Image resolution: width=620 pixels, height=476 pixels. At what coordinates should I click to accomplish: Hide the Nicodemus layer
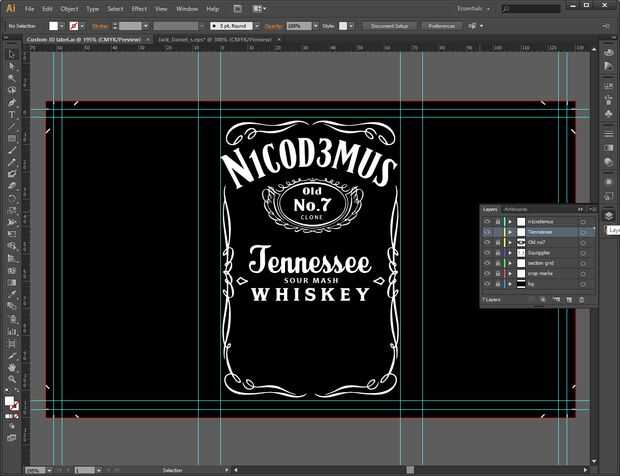(x=487, y=222)
